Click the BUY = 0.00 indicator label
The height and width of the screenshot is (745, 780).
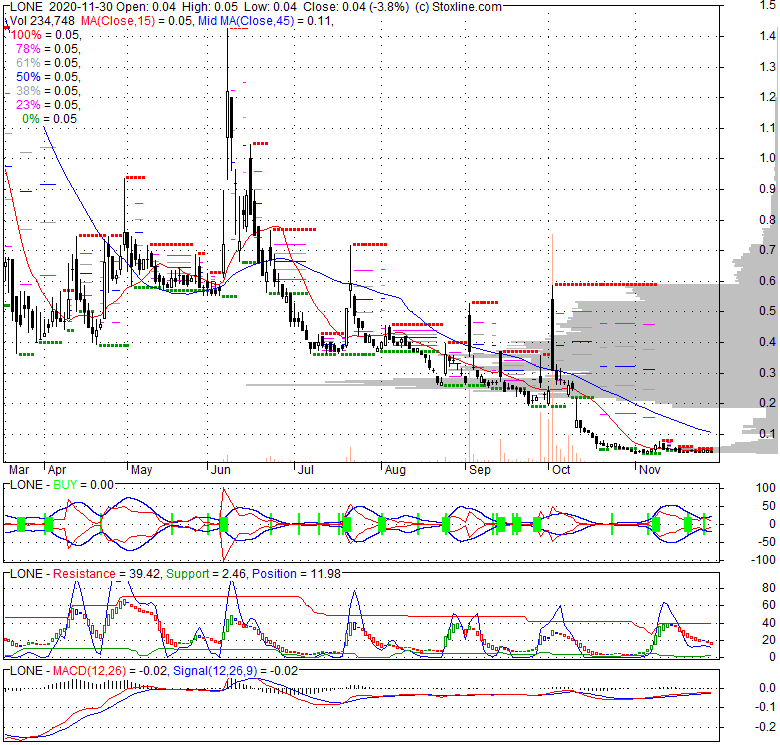pos(84,485)
